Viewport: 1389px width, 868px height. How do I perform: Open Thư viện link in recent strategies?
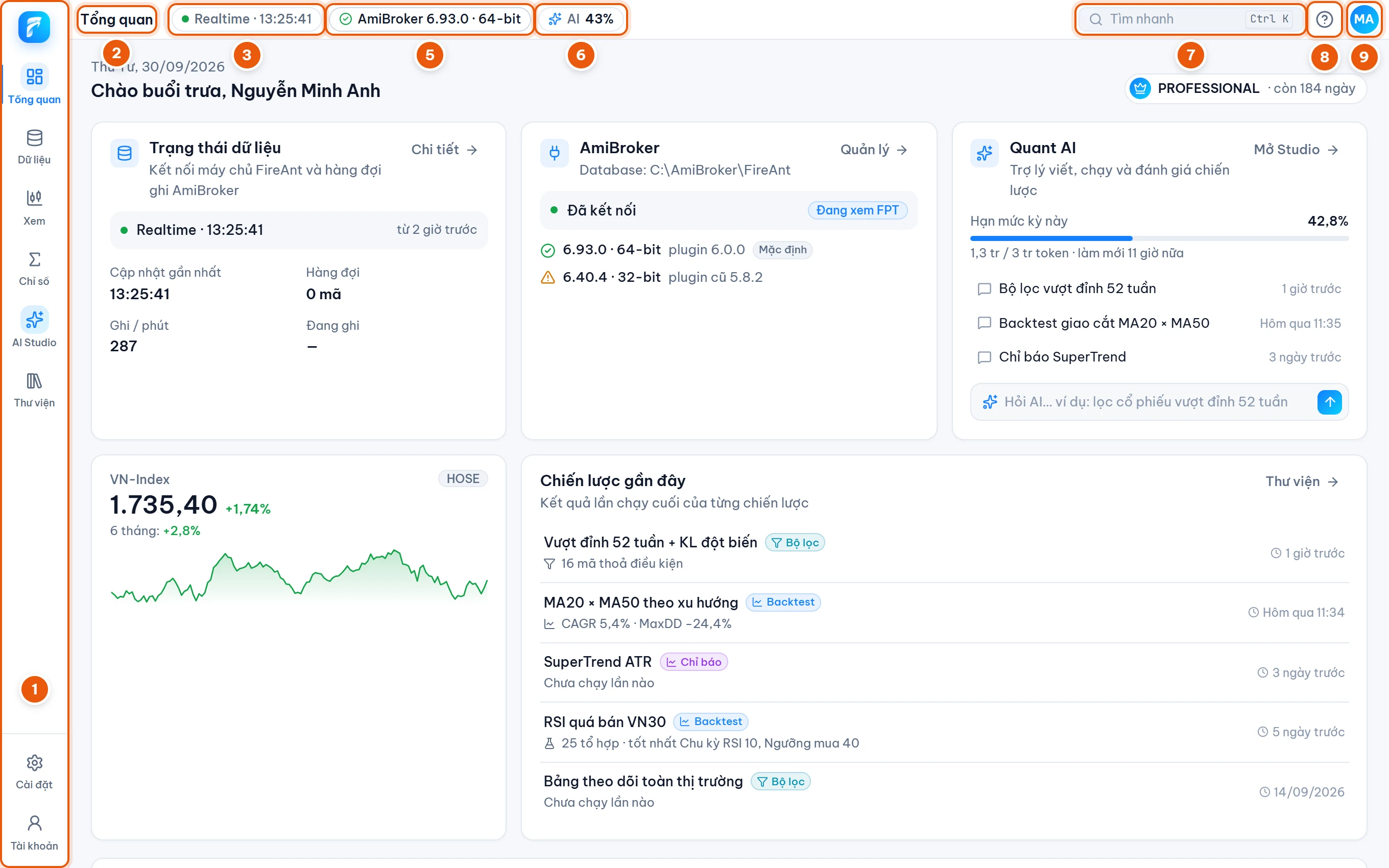1302,481
